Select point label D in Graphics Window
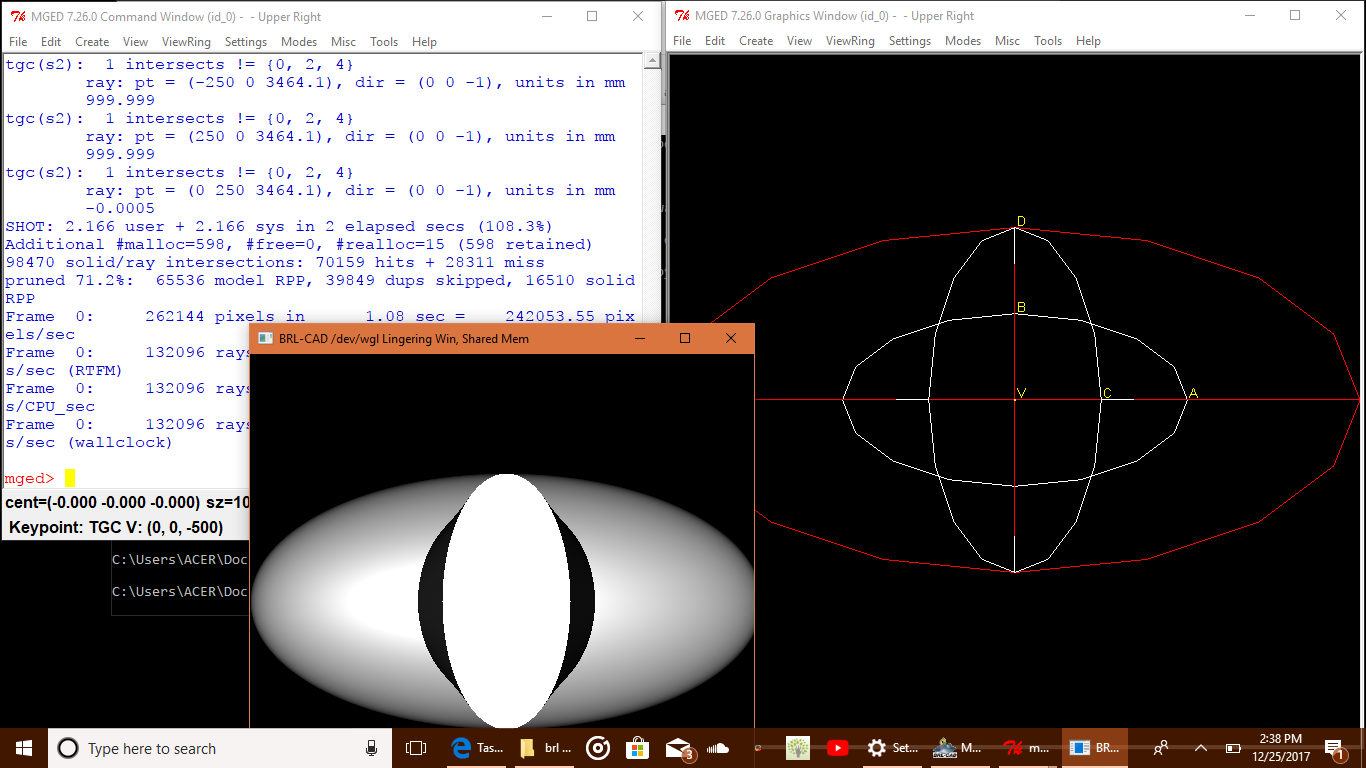 coord(1021,221)
